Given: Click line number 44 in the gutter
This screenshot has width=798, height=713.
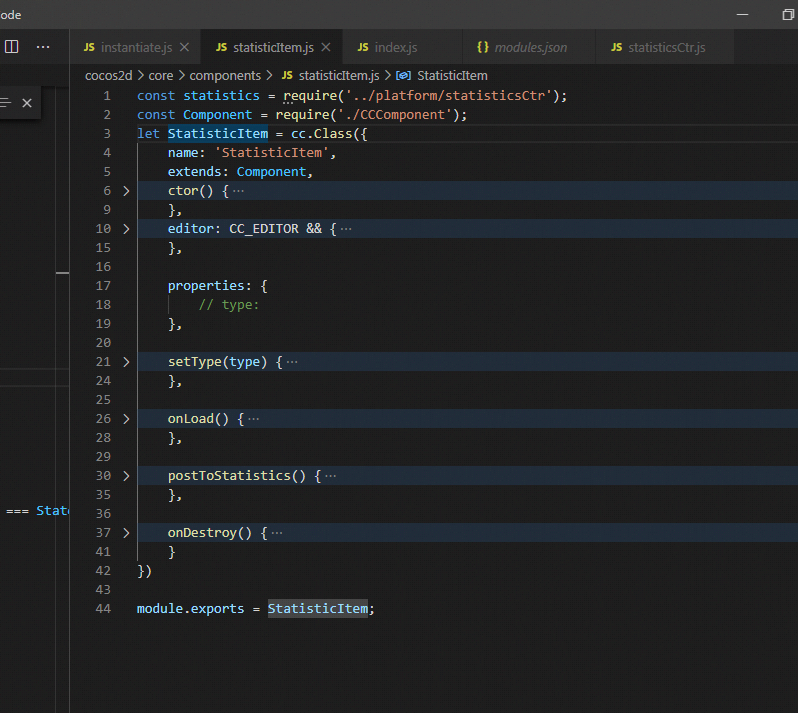Looking at the screenshot, I should [x=103, y=609].
